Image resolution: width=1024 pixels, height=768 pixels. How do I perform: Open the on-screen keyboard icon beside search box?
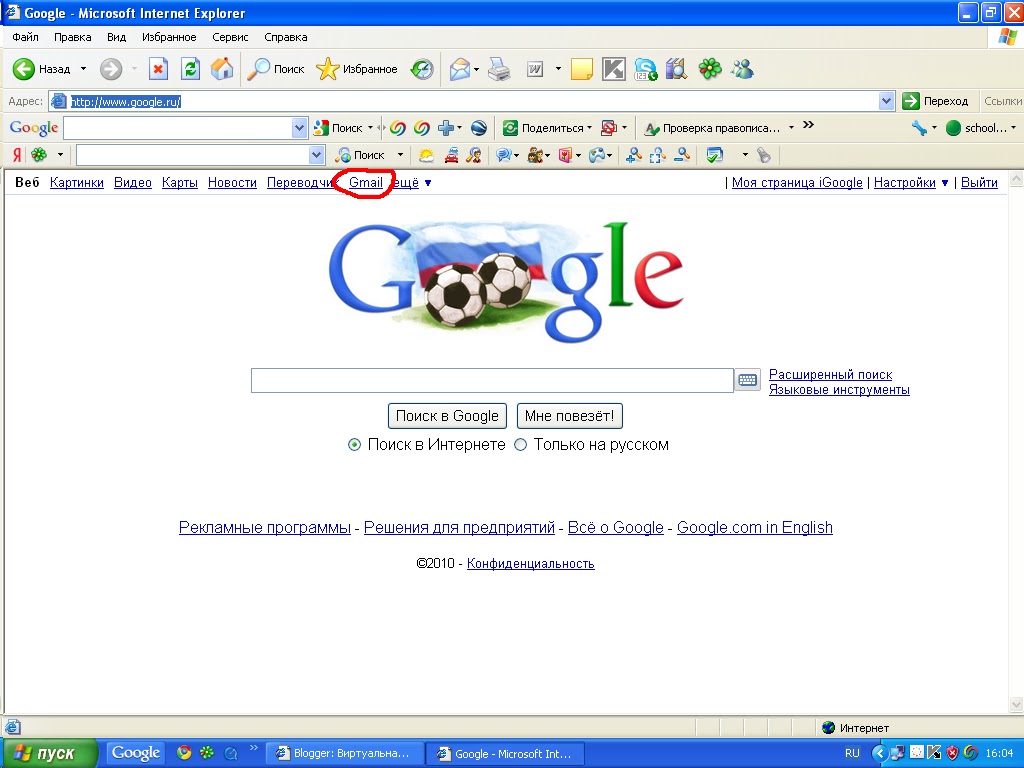748,379
